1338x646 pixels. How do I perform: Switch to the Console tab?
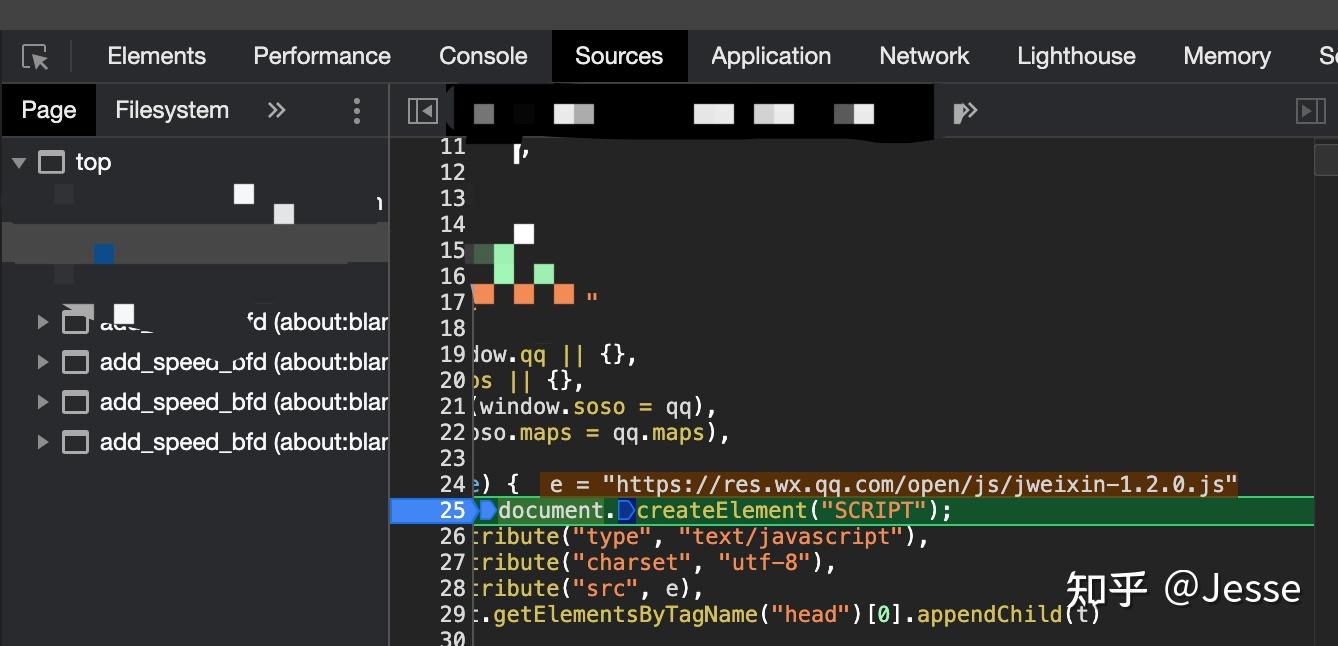(483, 55)
